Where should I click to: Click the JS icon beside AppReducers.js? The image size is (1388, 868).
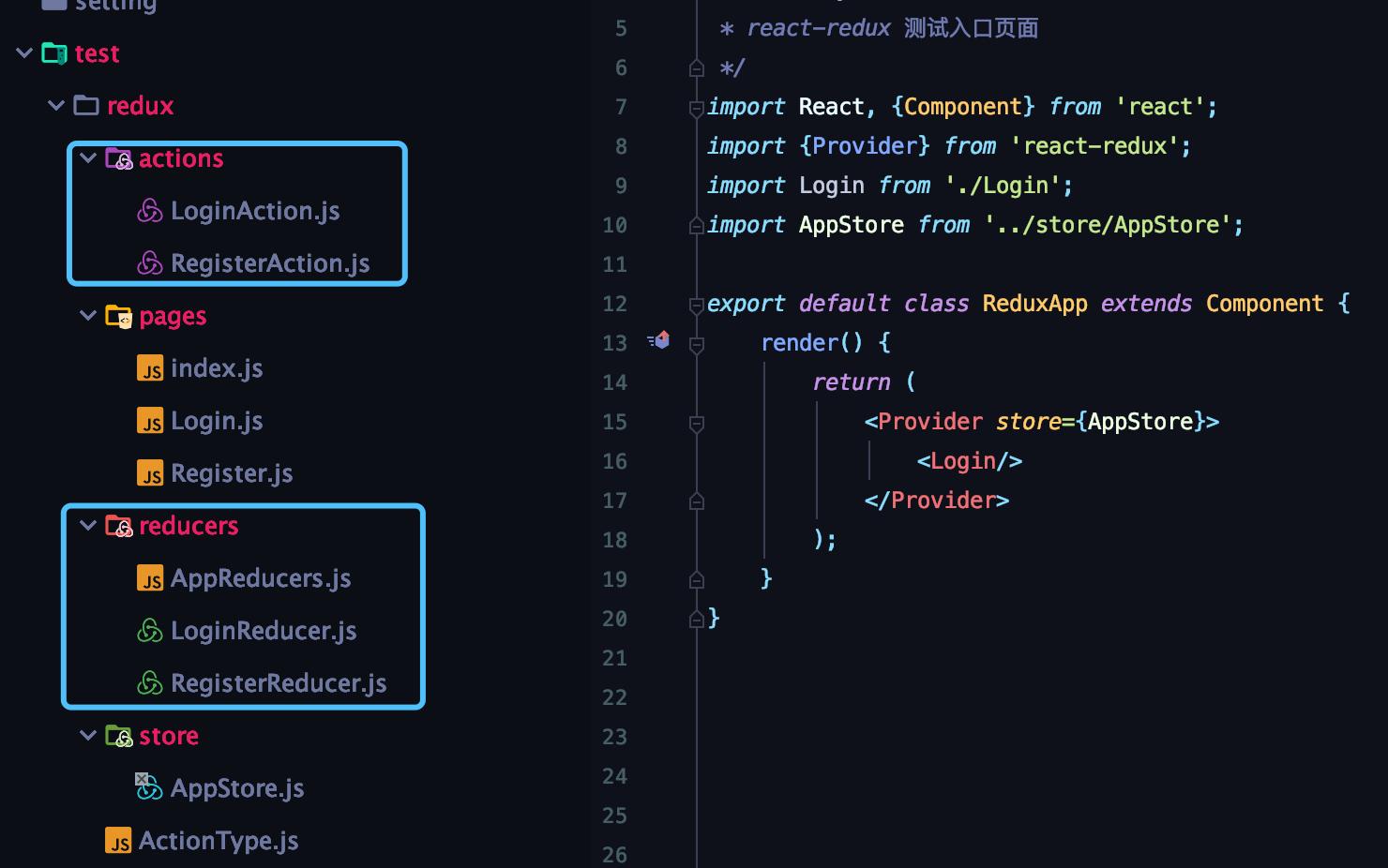tap(150, 578)
